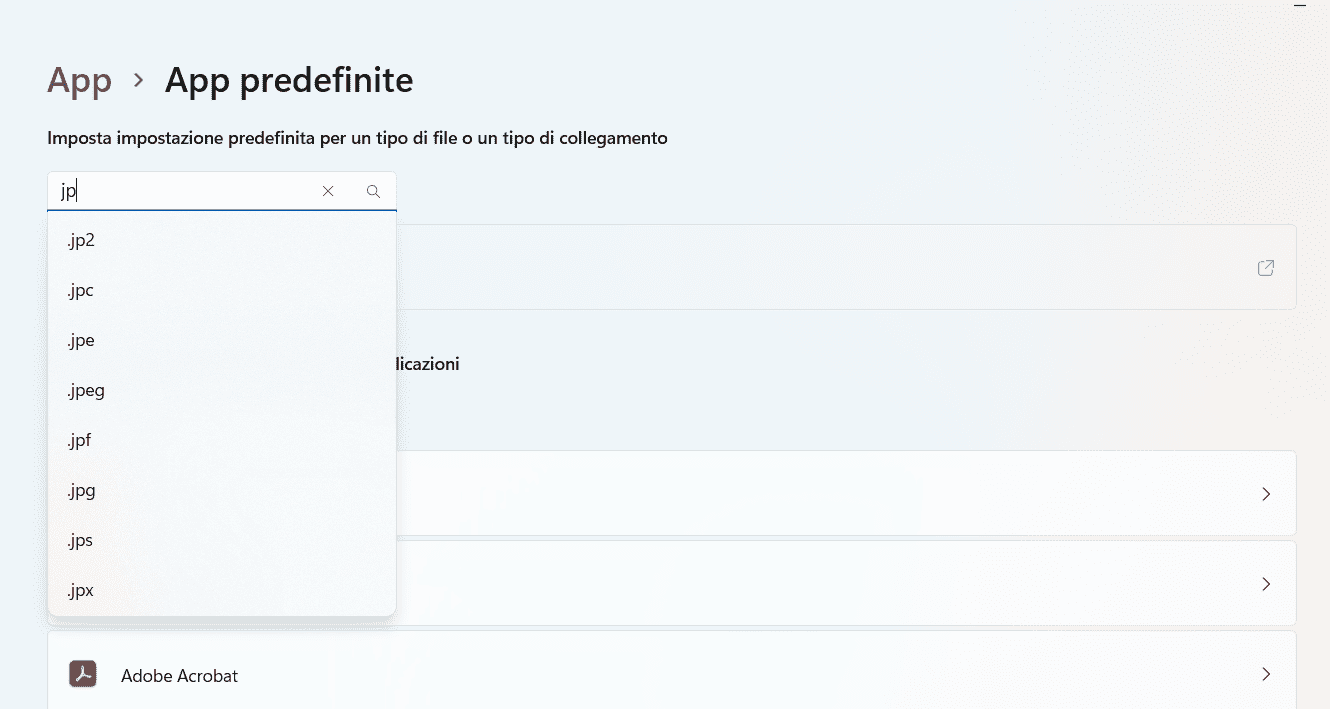Go back to App via the breadcrumb
The image size is (1330, 709).
[x=79, y=80]
